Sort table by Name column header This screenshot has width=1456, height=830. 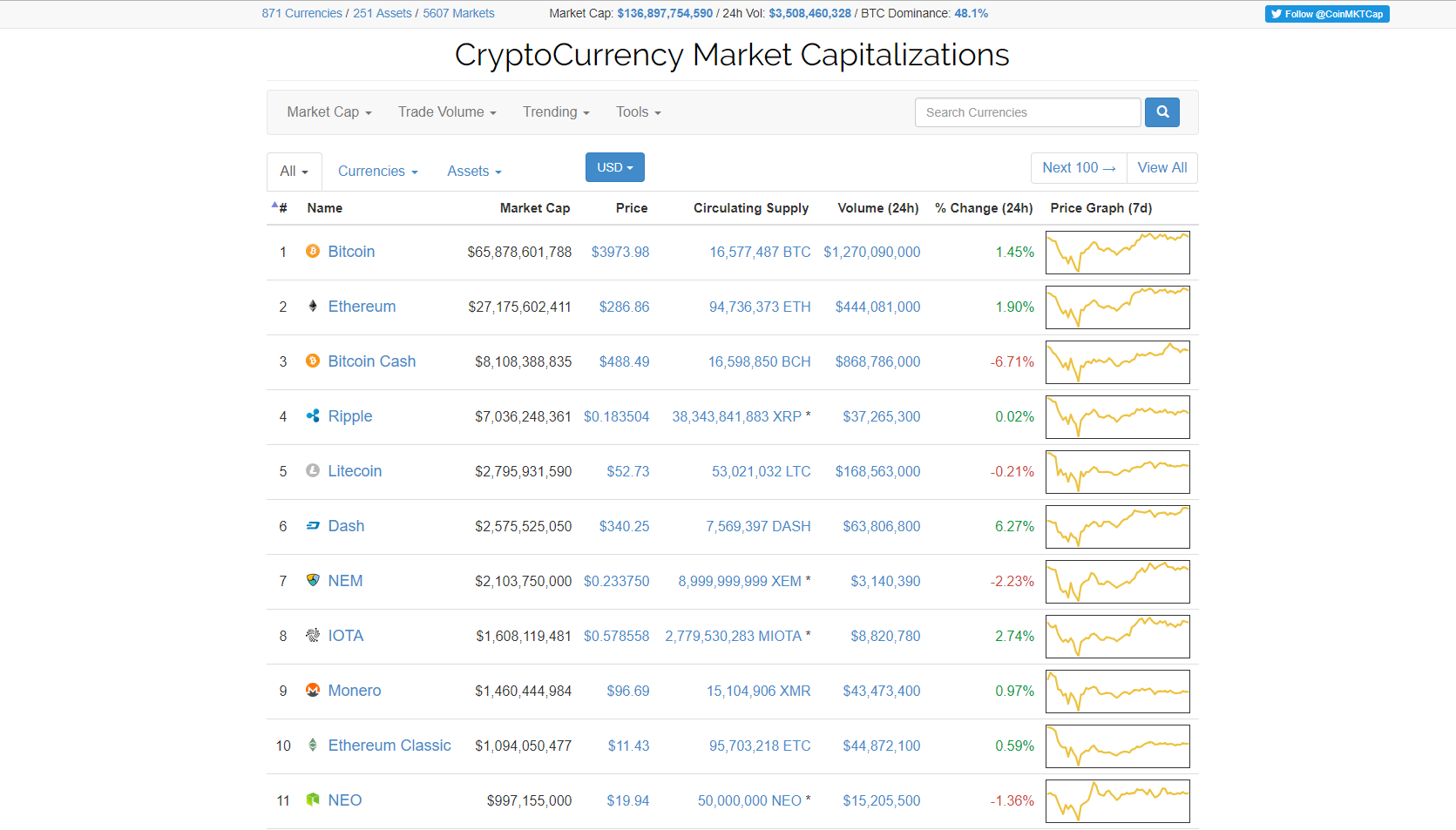[x=325, y=208]
